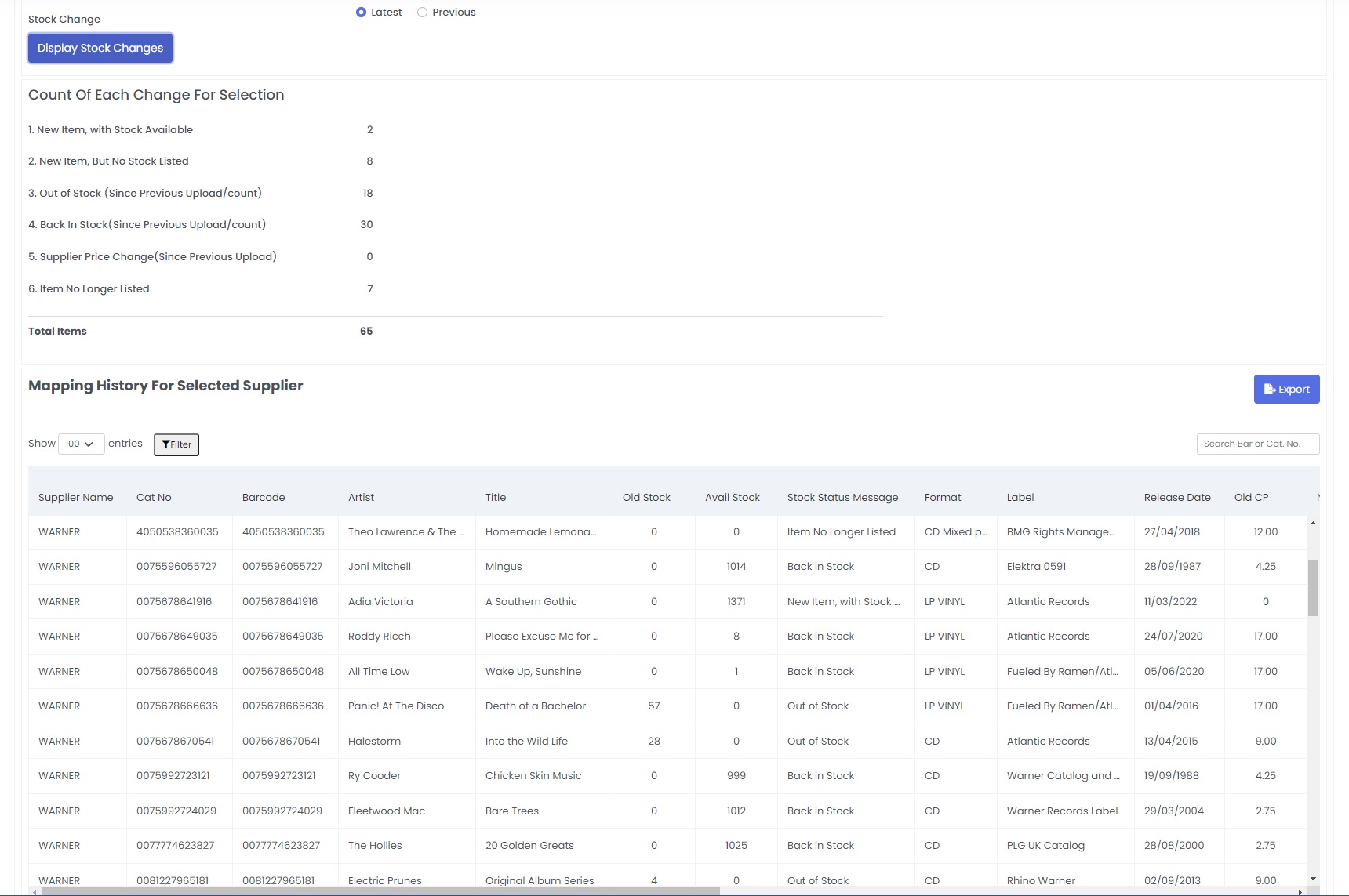Open the Show entries count dropdown
1349x896 pixels.
pyautogui.click(x=81, y=444)
